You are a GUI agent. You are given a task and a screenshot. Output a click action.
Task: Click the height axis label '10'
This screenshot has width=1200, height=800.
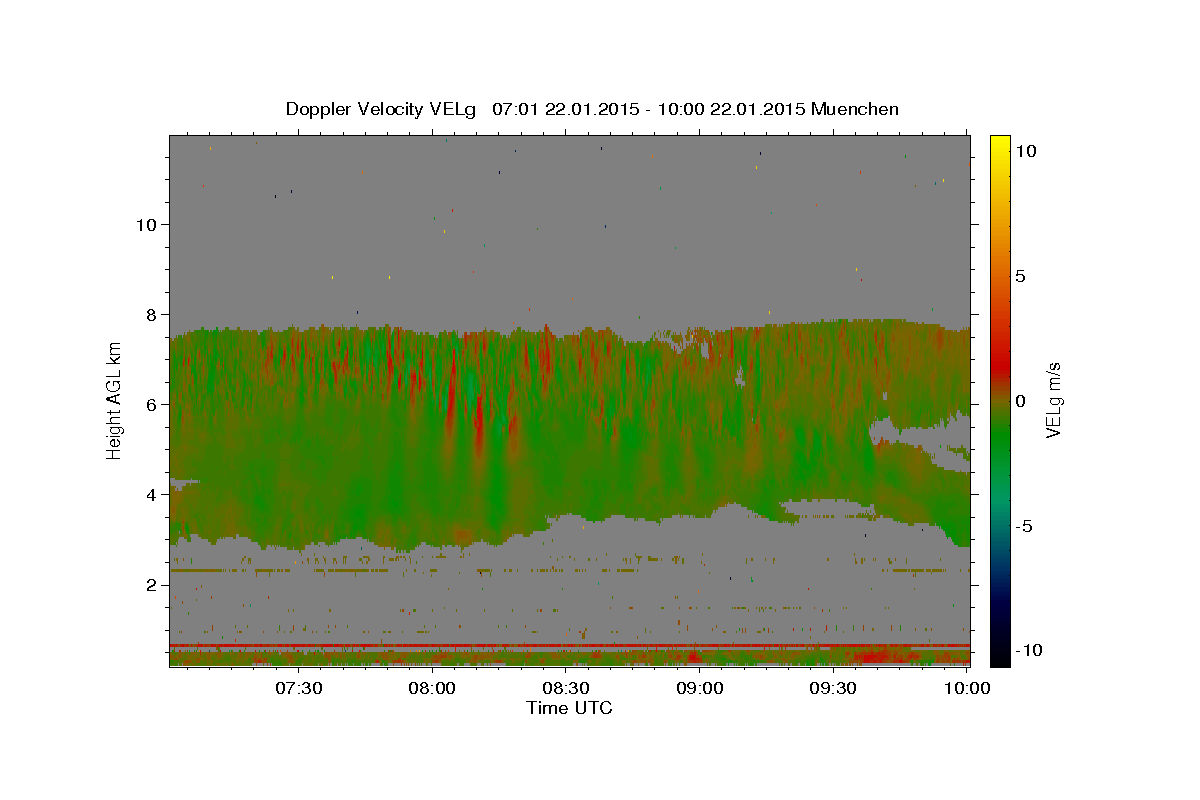[x=147, y=224]
